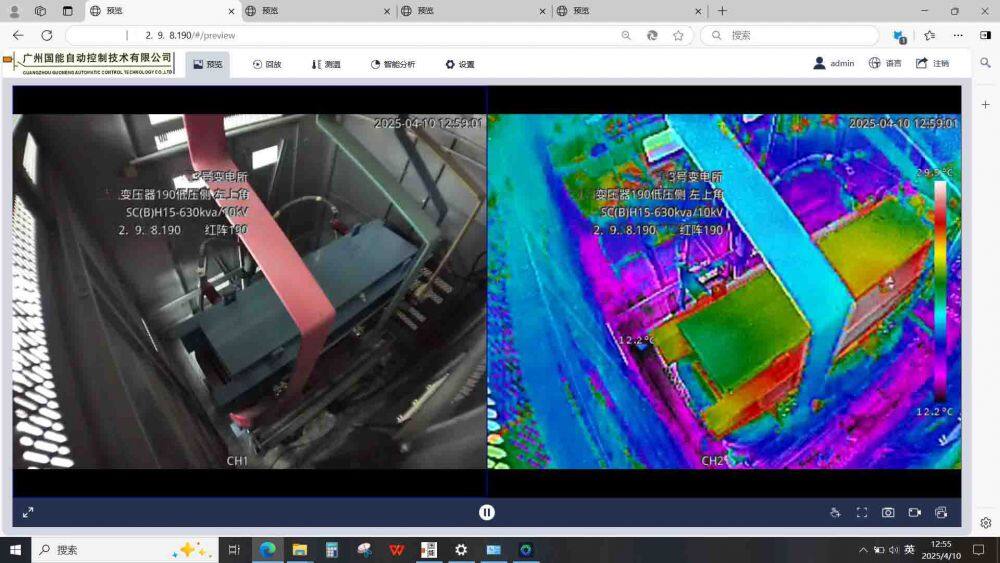Pause the live preview playback
1000x563 pixels.
(x=486, y=512)
